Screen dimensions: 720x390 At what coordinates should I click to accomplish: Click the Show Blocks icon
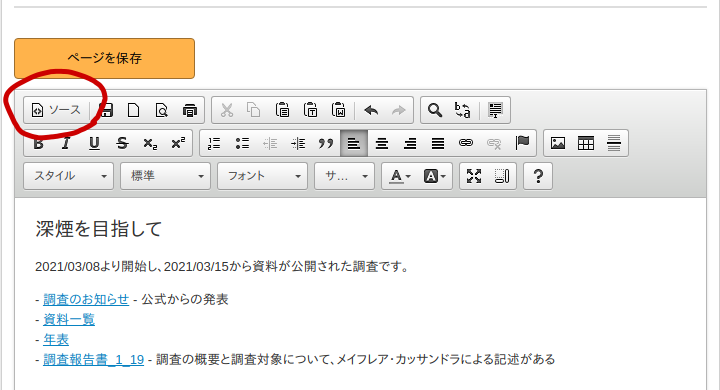(x=502, y=176)
